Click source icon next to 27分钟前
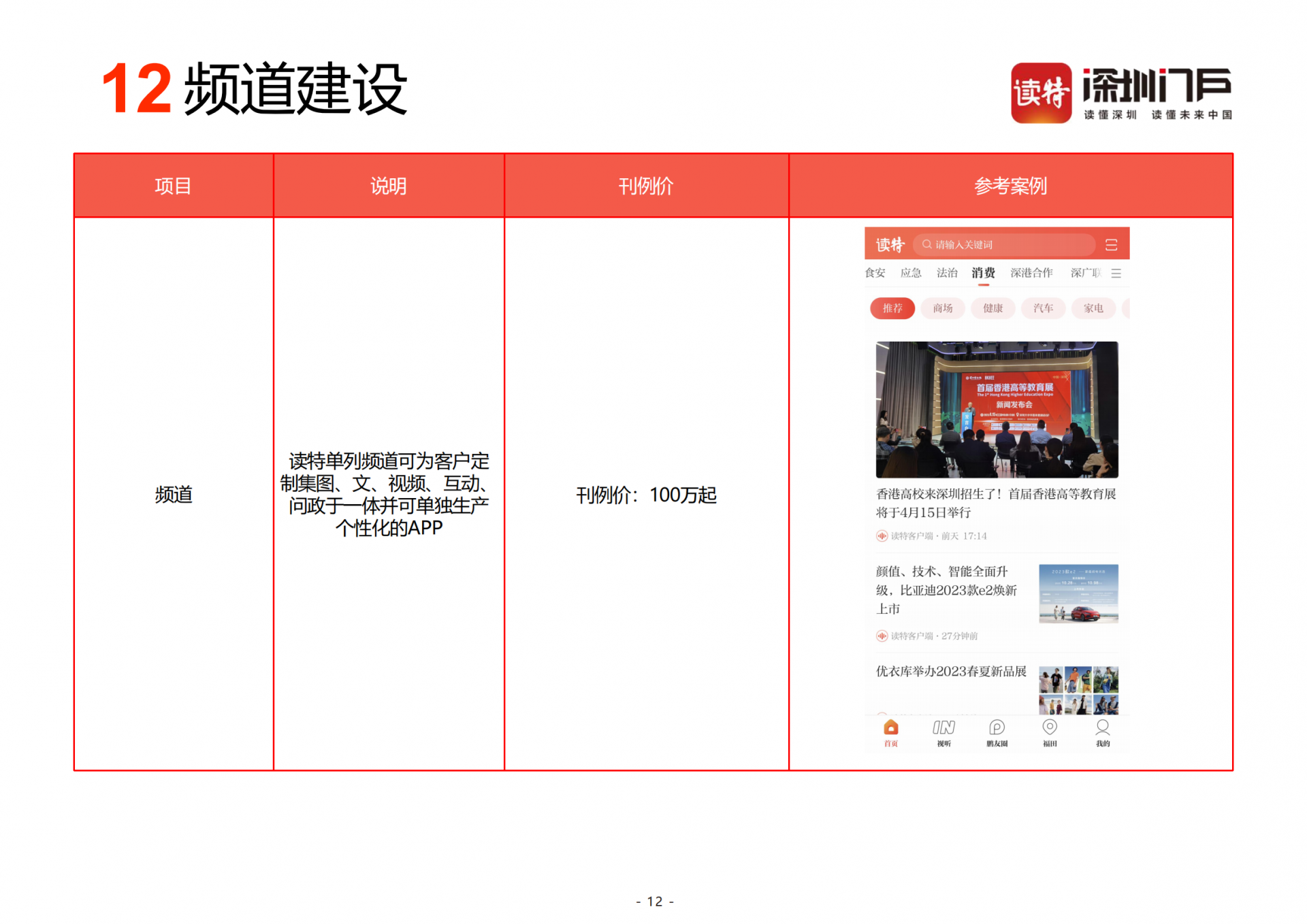The width and height of the screenshot is (1307, 924). click(882, 636)
